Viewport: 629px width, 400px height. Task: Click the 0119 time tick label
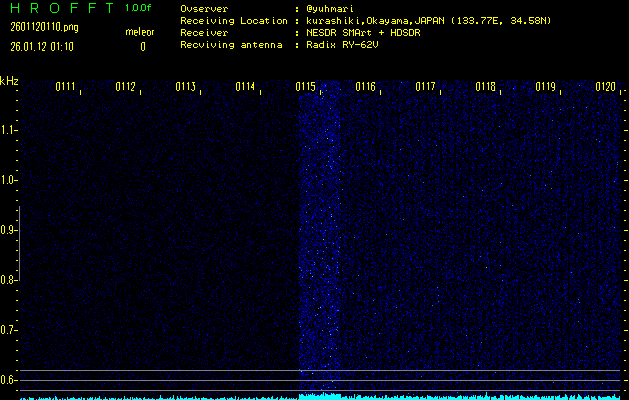click(x=545, y=87)
